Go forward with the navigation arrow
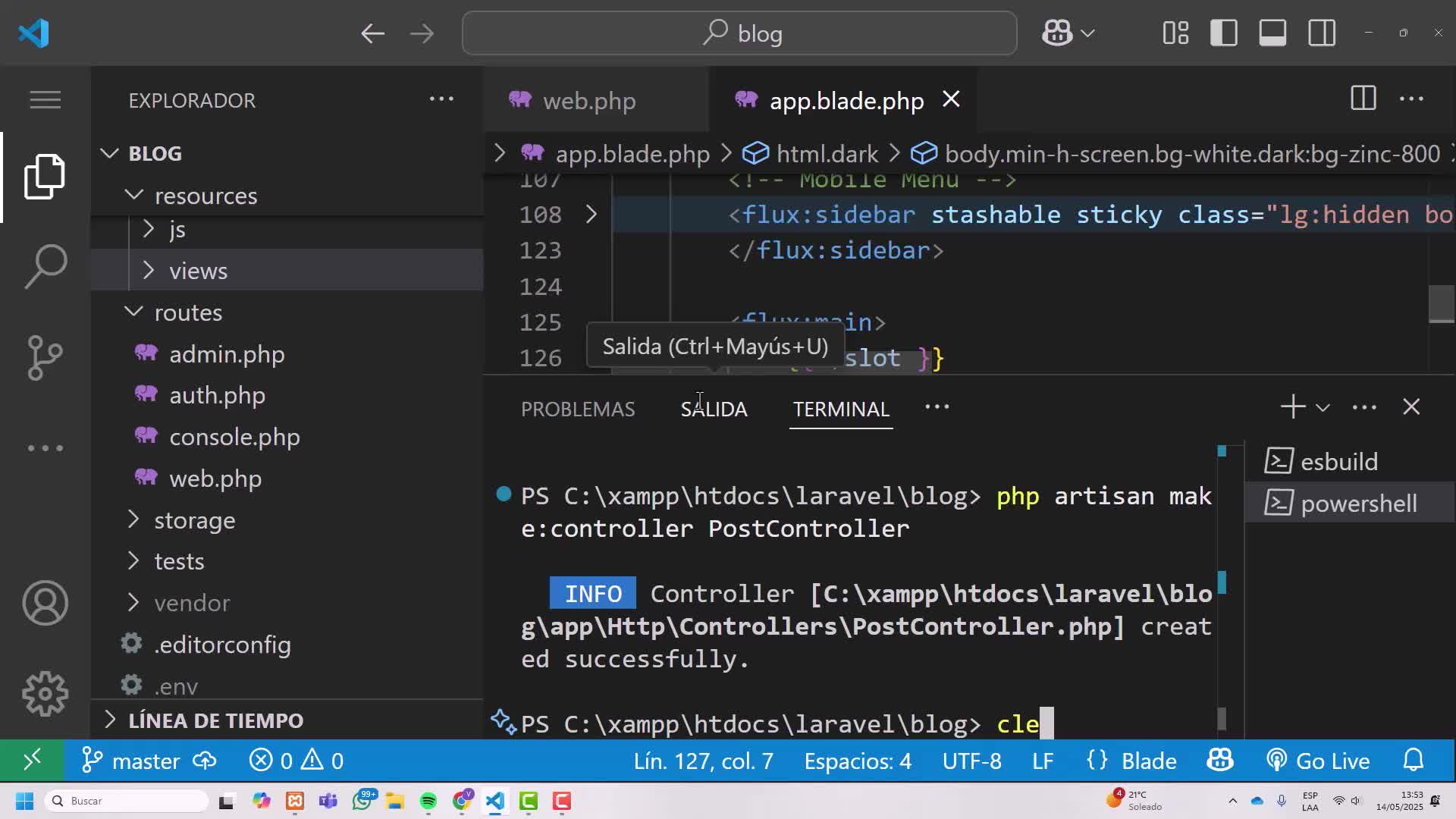The height and width of the screenshot is (819, 1456). pyautogui.click(x=422, y=33)
